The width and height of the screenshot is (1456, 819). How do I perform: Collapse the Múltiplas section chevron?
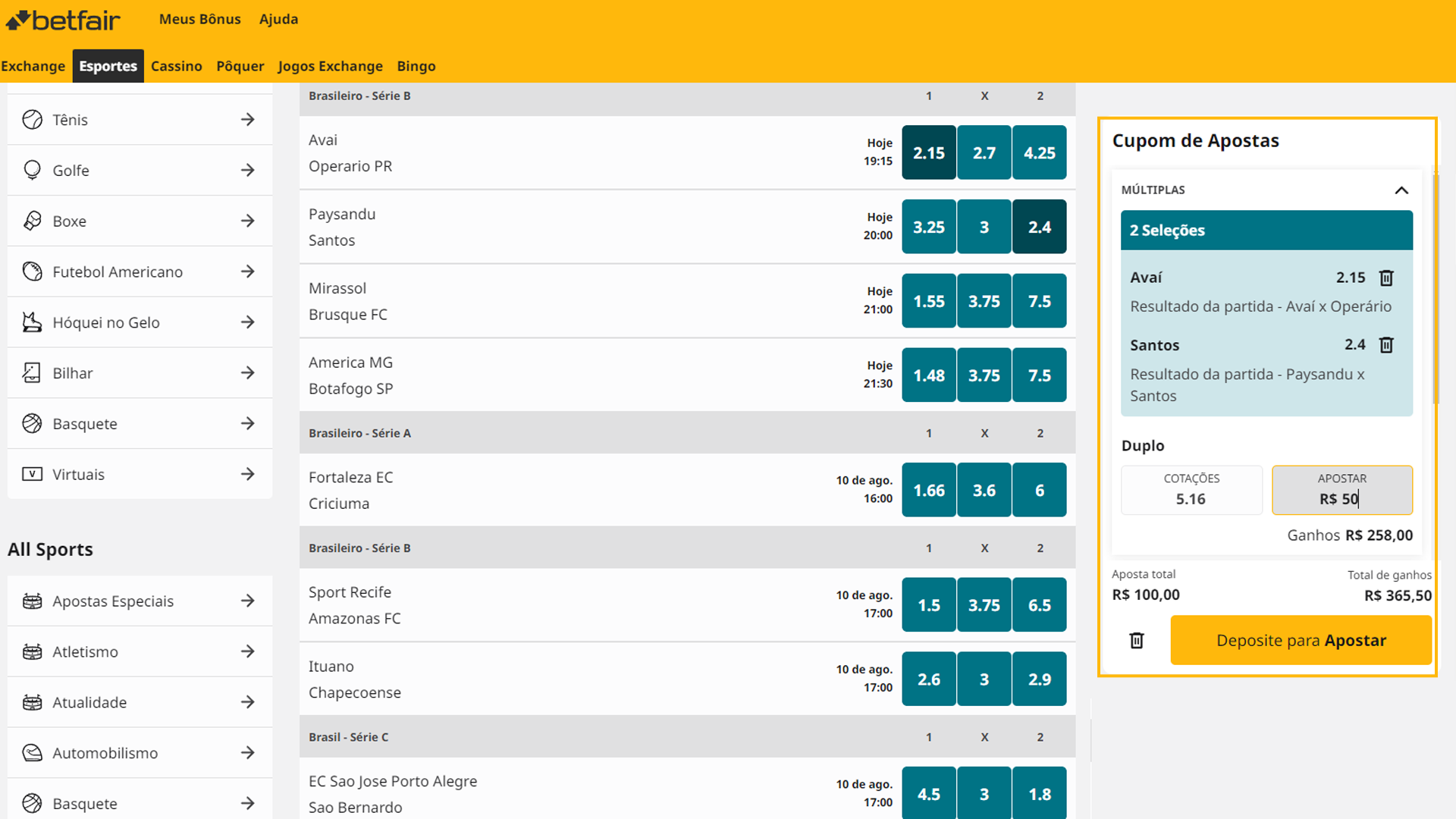tap(1401, 190)
